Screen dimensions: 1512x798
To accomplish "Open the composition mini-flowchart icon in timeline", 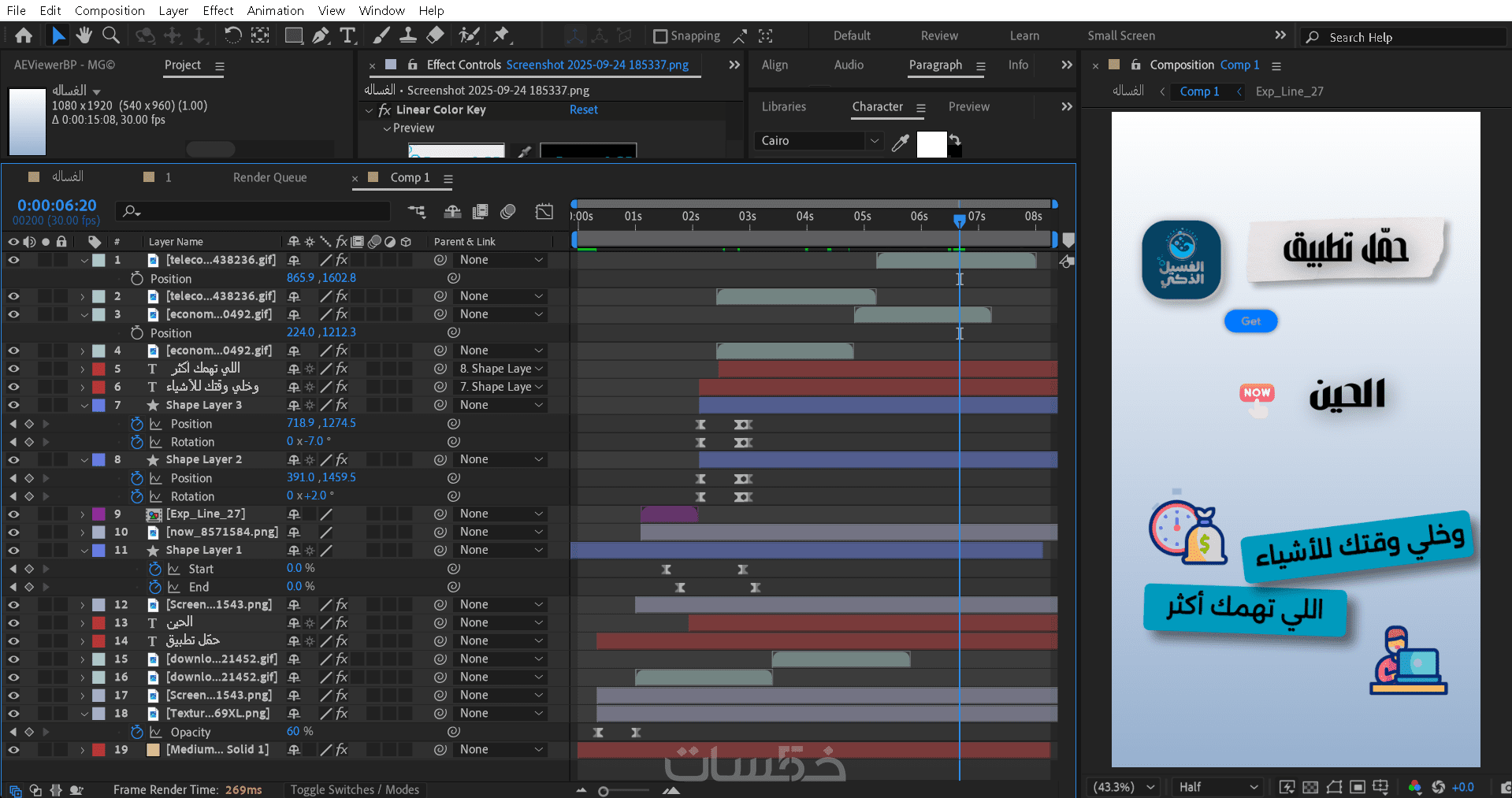I will (416, 211).
